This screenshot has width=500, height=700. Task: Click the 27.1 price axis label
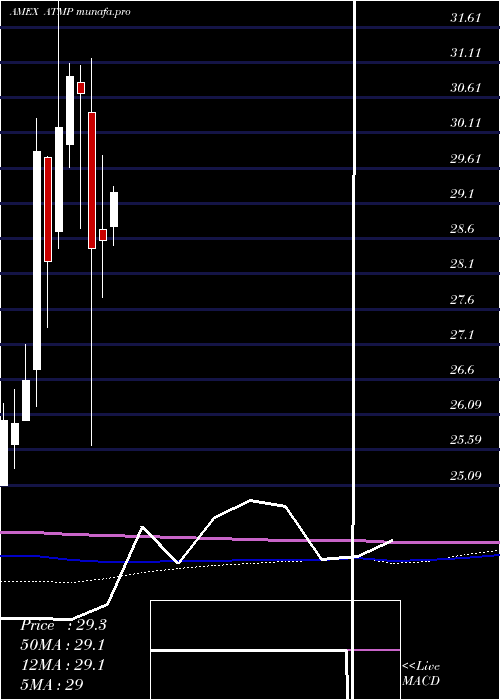click(463, 334)
